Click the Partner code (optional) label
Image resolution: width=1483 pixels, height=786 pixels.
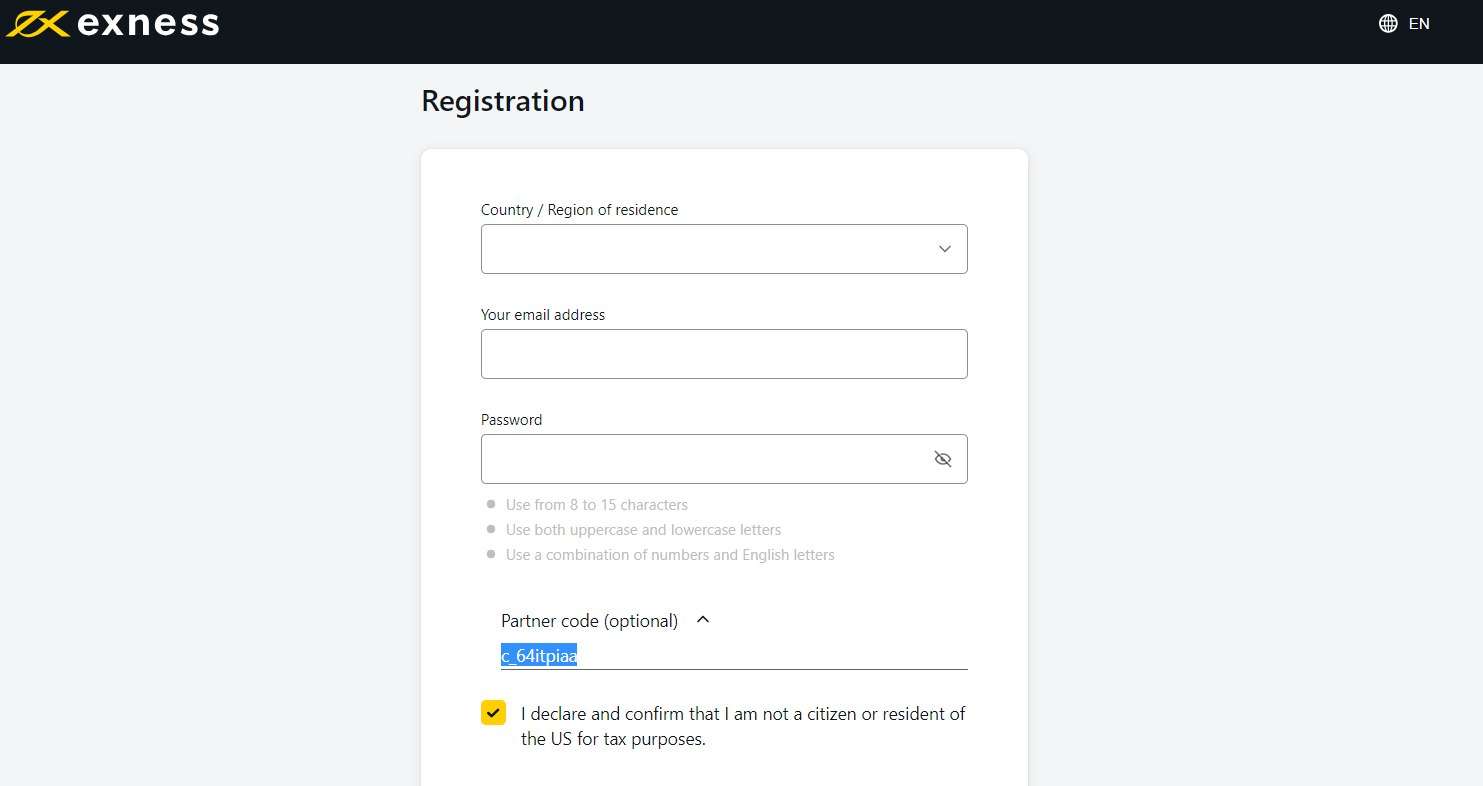click(589, 621)
